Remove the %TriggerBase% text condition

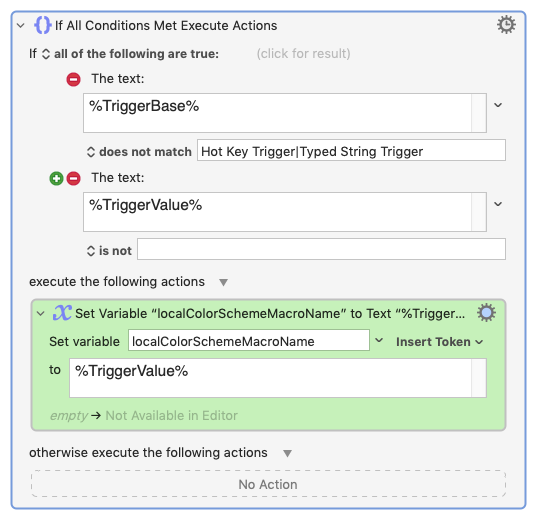[x=73, y=79]
